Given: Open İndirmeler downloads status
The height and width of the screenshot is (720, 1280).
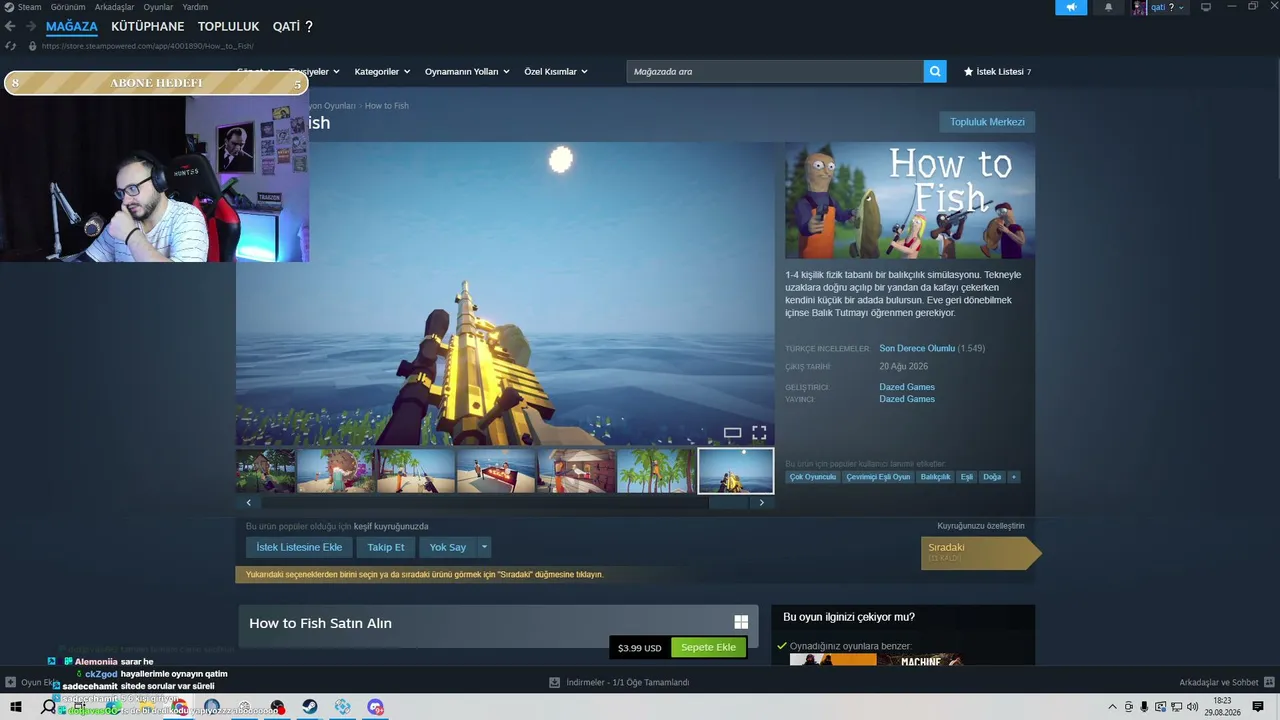Looking at the screenshot, I should coord(619,683).
